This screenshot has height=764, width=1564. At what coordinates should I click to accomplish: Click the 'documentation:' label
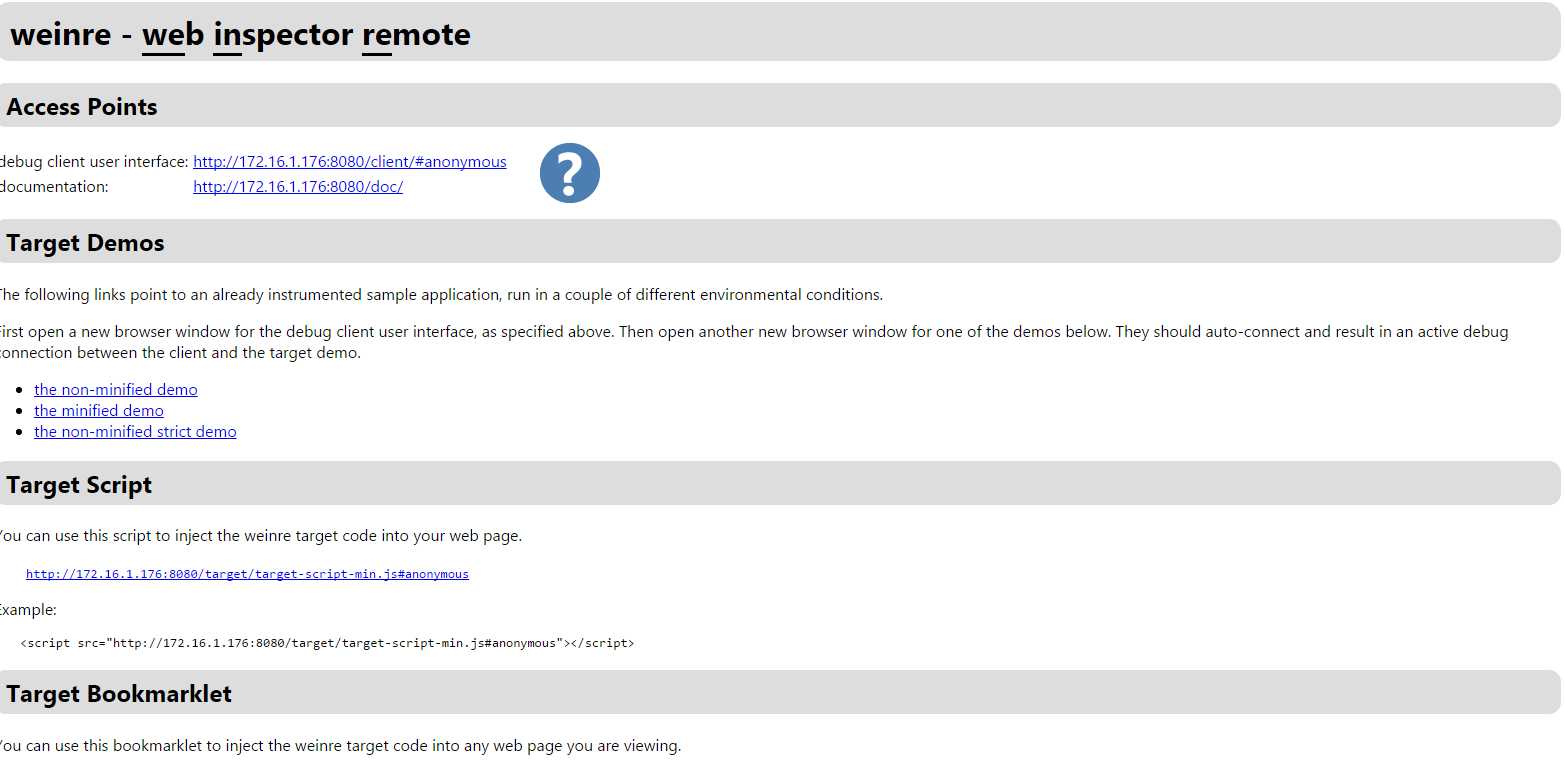(x=54, y=186)
